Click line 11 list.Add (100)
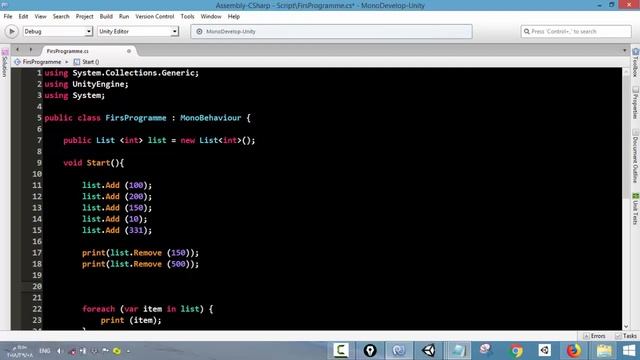The image size is (640, 360). tap(117, 185)
